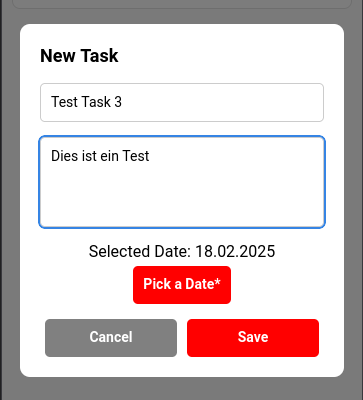Click the word 'Test' in the title field

point(62,102)
